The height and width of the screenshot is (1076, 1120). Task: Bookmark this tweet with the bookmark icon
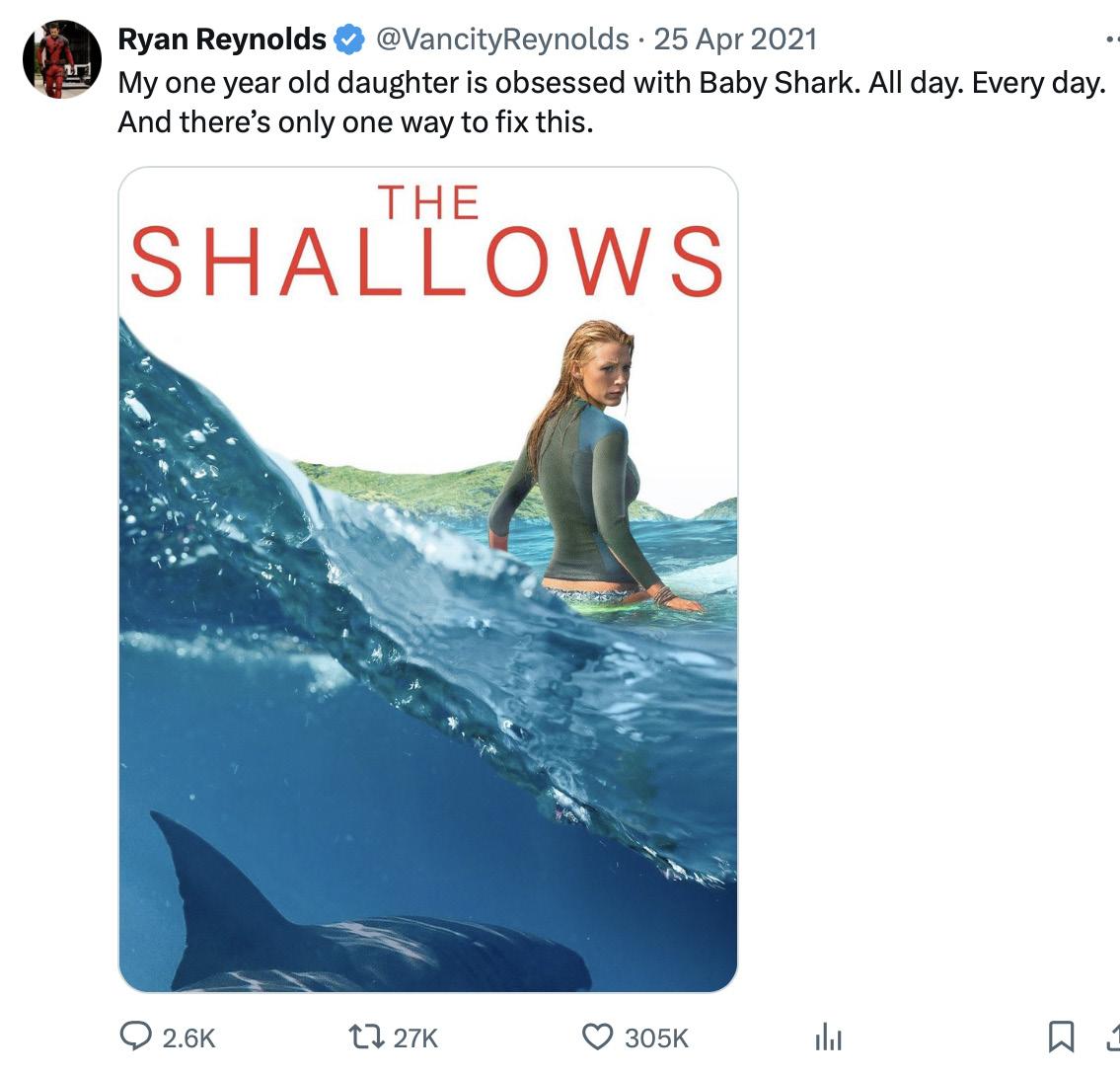pos(1061,1037)
